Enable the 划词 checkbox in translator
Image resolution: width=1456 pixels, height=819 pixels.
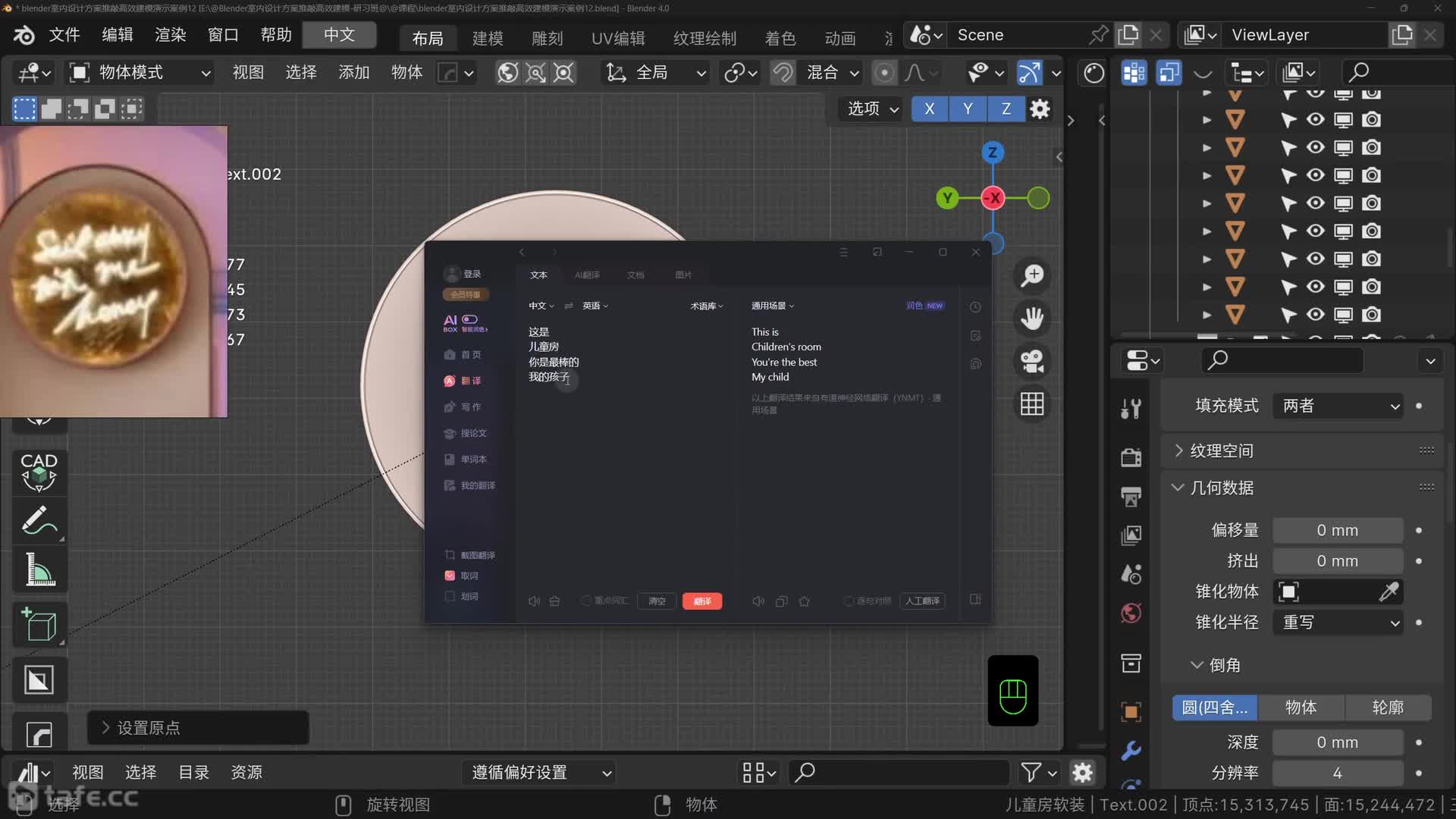(x=450, y=596)
